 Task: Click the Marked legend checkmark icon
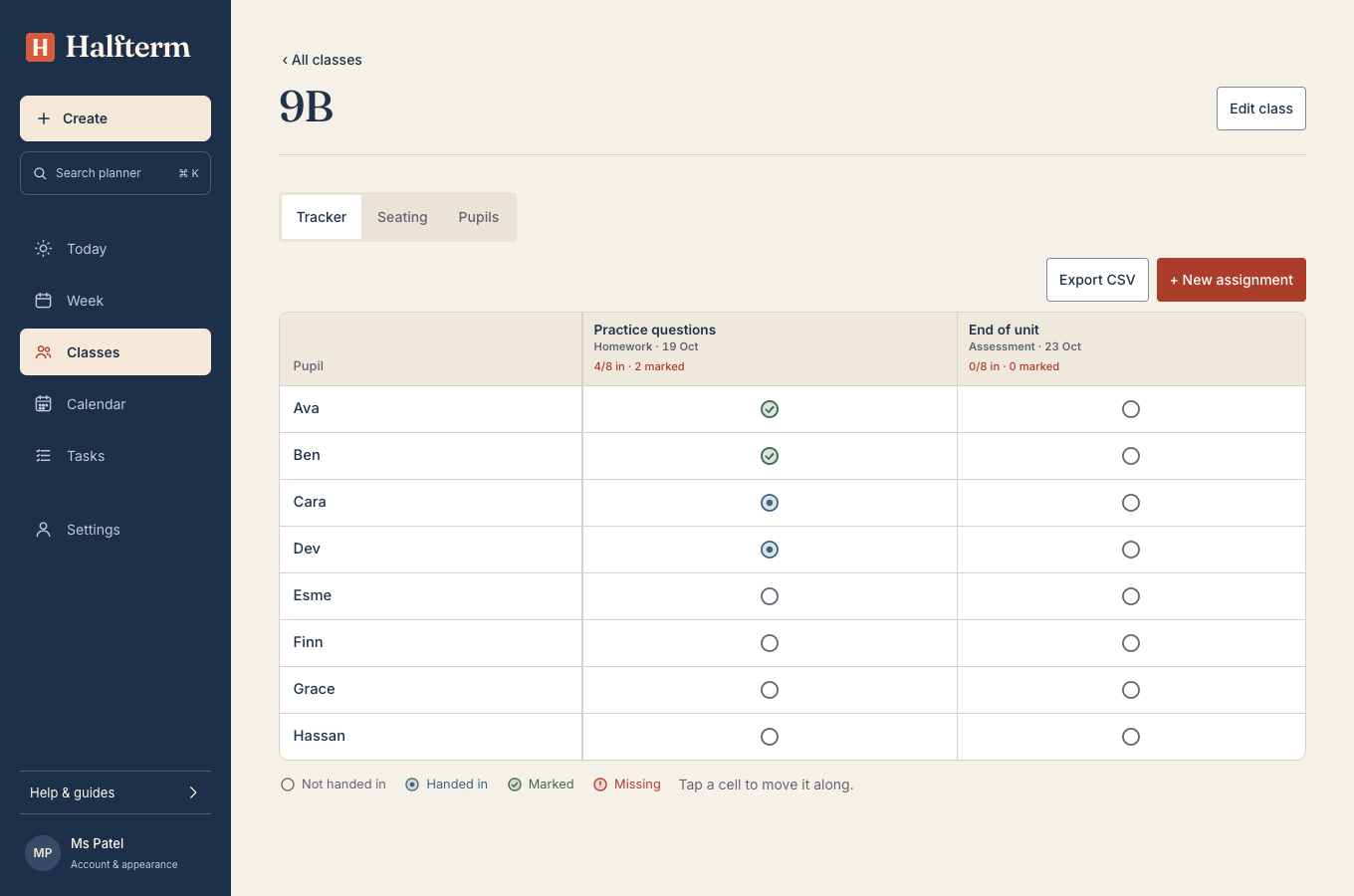click(515, 784)
